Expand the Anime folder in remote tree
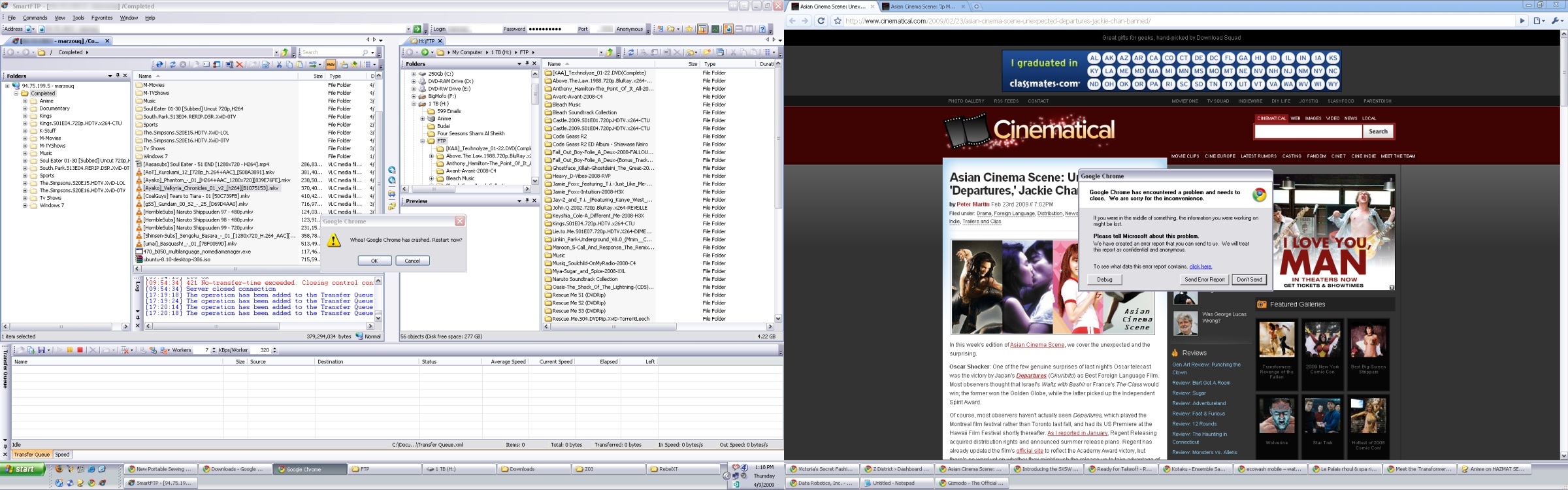The height and width of the screenshot is (490, 1568). click(25, 101)
